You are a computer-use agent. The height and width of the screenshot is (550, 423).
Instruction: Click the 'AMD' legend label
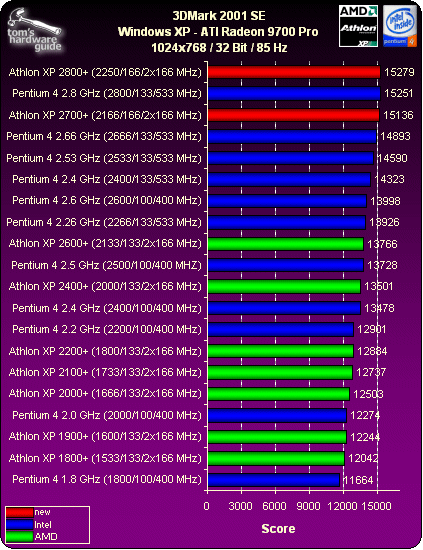(46, 537)
